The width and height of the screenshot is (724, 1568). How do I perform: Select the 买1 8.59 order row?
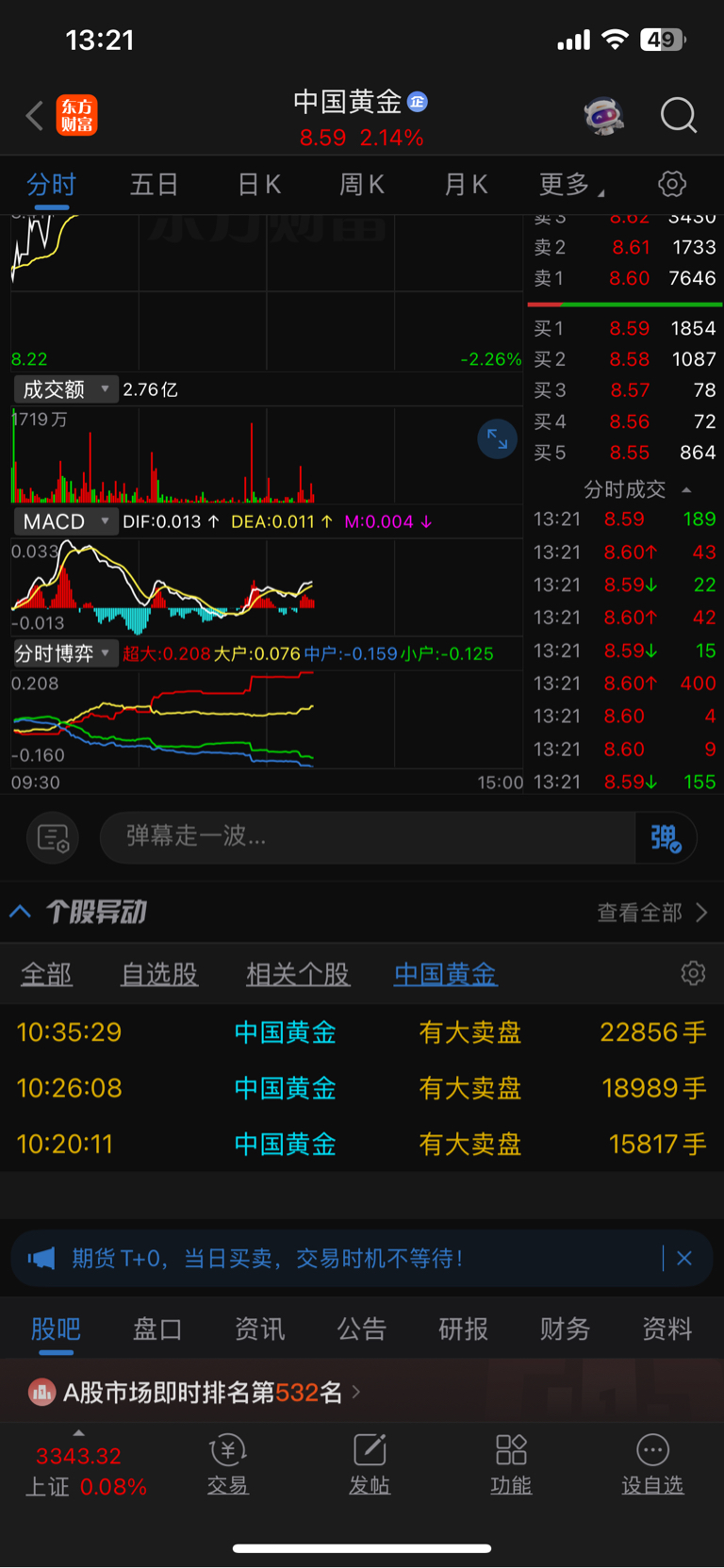click(x=625, y=328)
